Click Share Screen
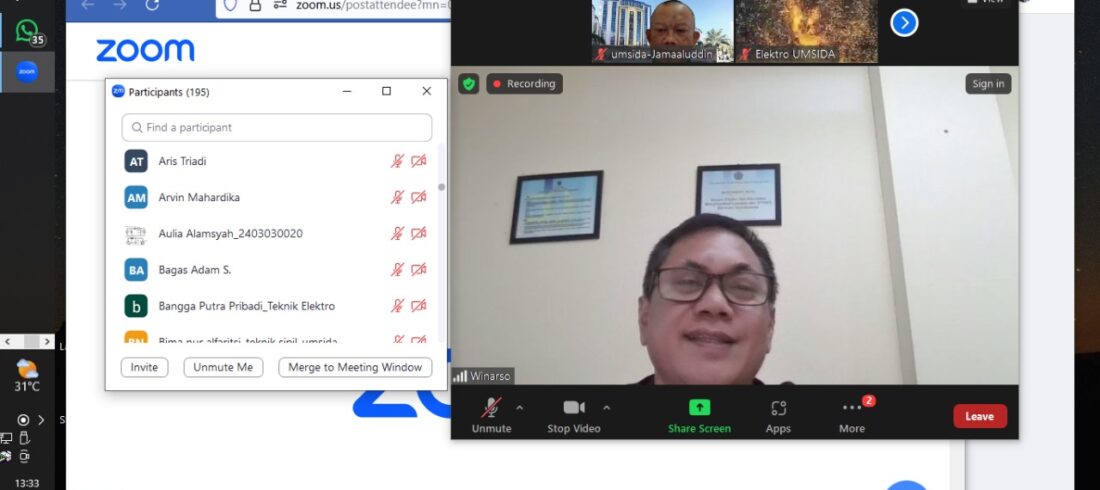The image size is (1100, 490). (x=699, y=416)
